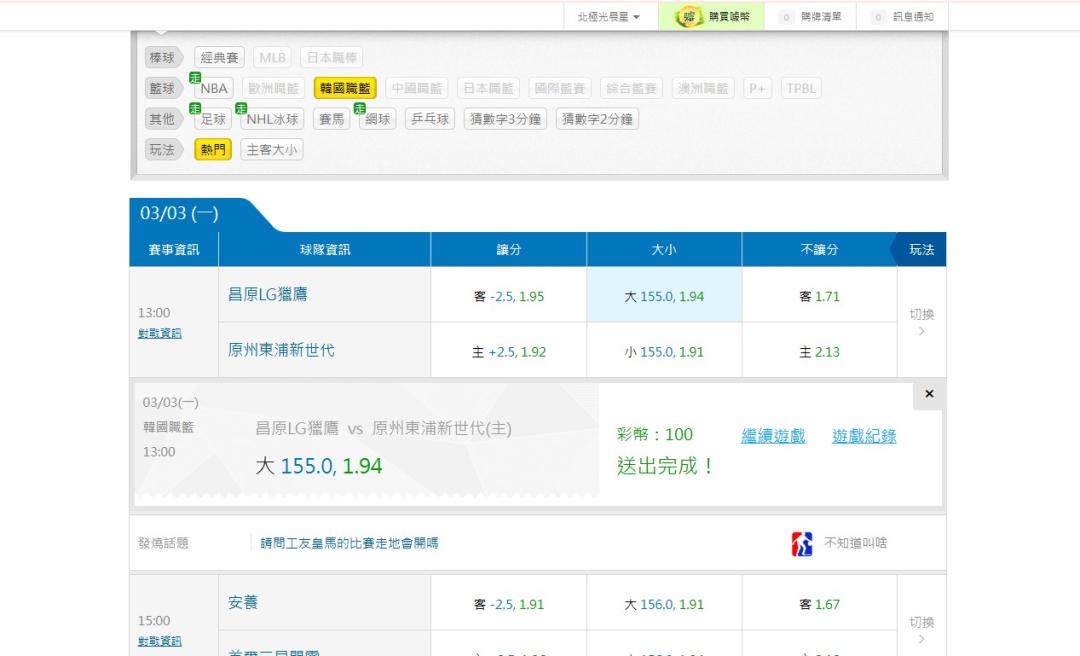The height and width of the screenshot is (656, 1080).
Task: Switch play type to 熱門
Action: pyautogui.click(x=213, y=150)
